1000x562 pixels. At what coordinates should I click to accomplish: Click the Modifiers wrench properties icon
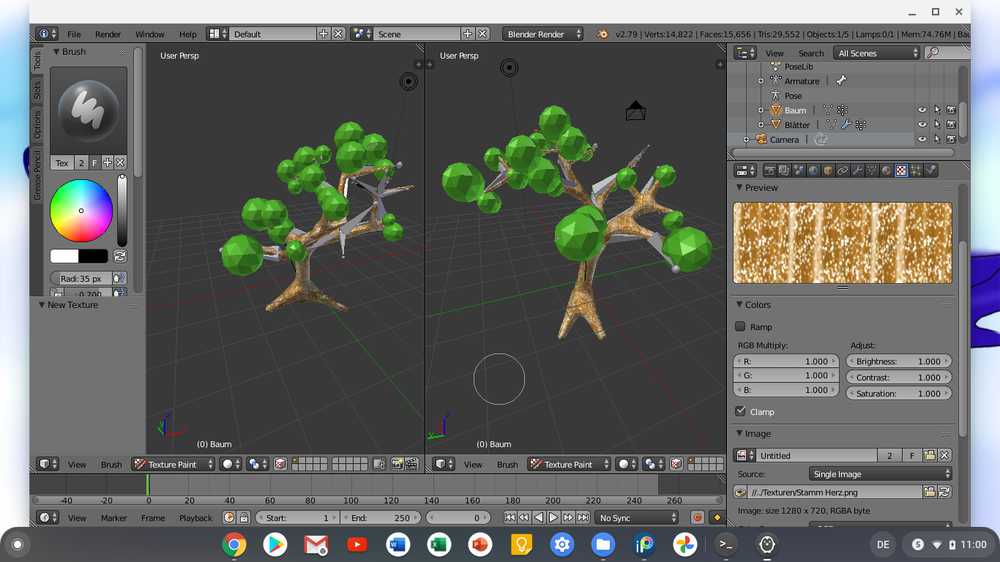858,170
